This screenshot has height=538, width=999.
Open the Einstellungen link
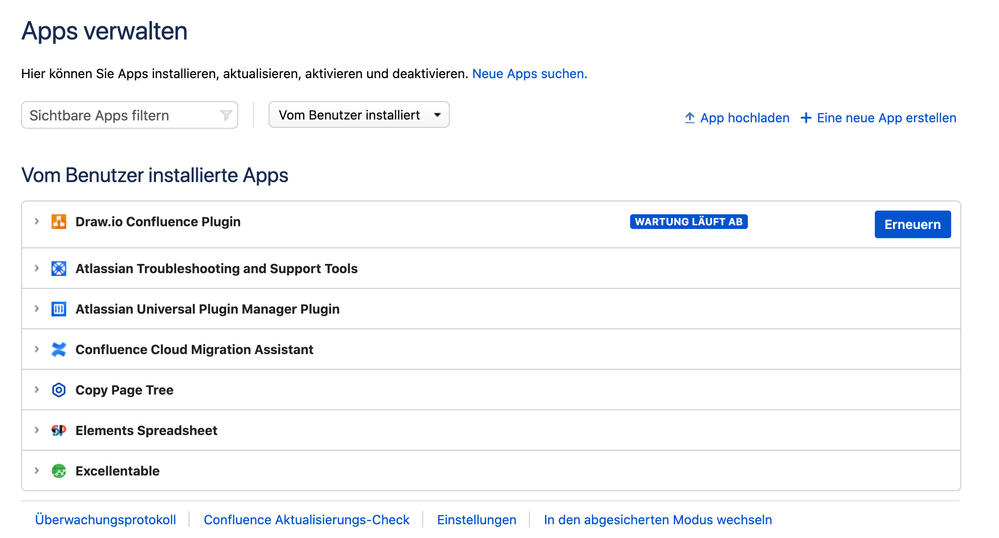[477, 520]
